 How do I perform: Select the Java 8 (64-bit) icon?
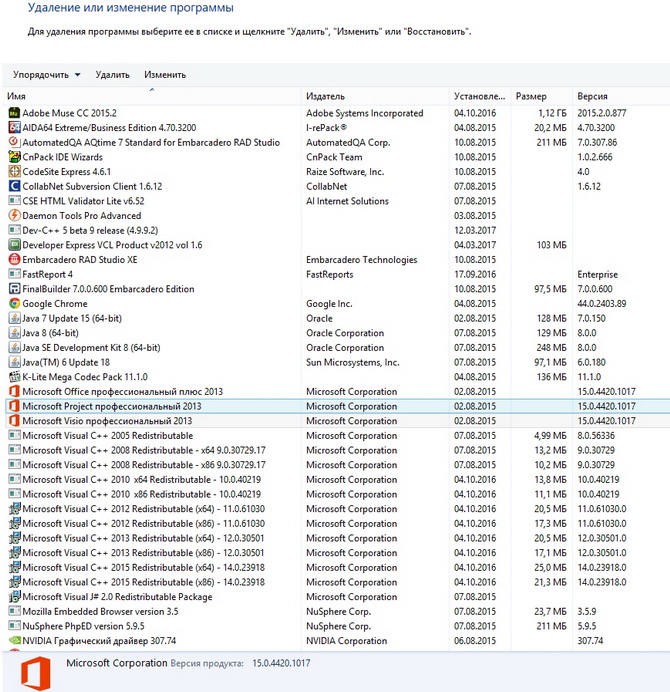pos(14,332)
